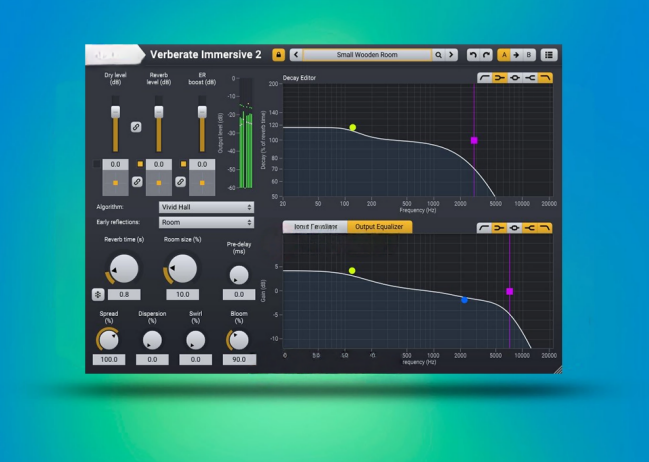
Task: Open the Small Wooden Room preset selector
Action: (x=367, y=55)
